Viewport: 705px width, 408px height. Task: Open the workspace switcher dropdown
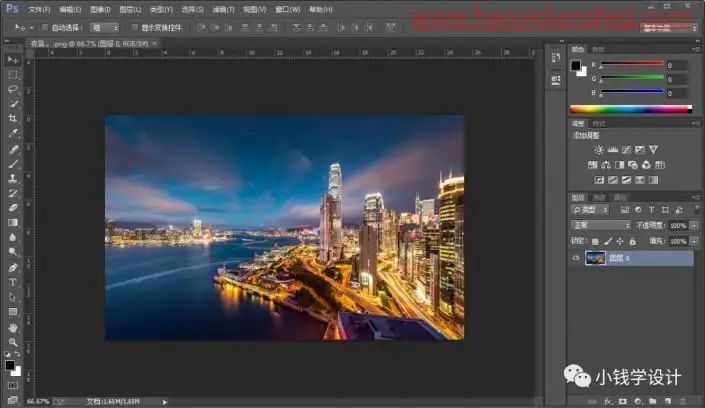(669, 28)
